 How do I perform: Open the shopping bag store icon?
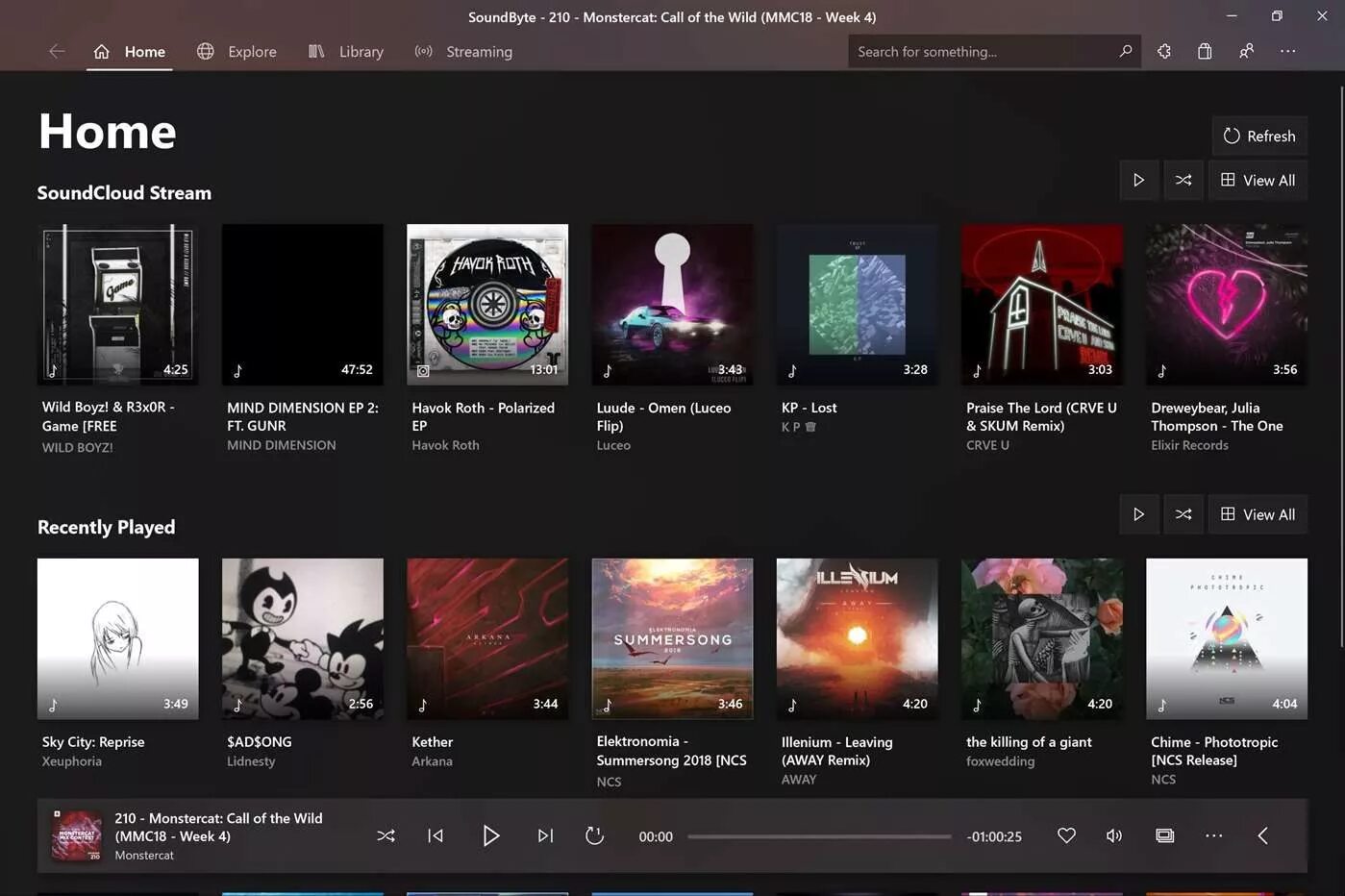coord(1205,51)
